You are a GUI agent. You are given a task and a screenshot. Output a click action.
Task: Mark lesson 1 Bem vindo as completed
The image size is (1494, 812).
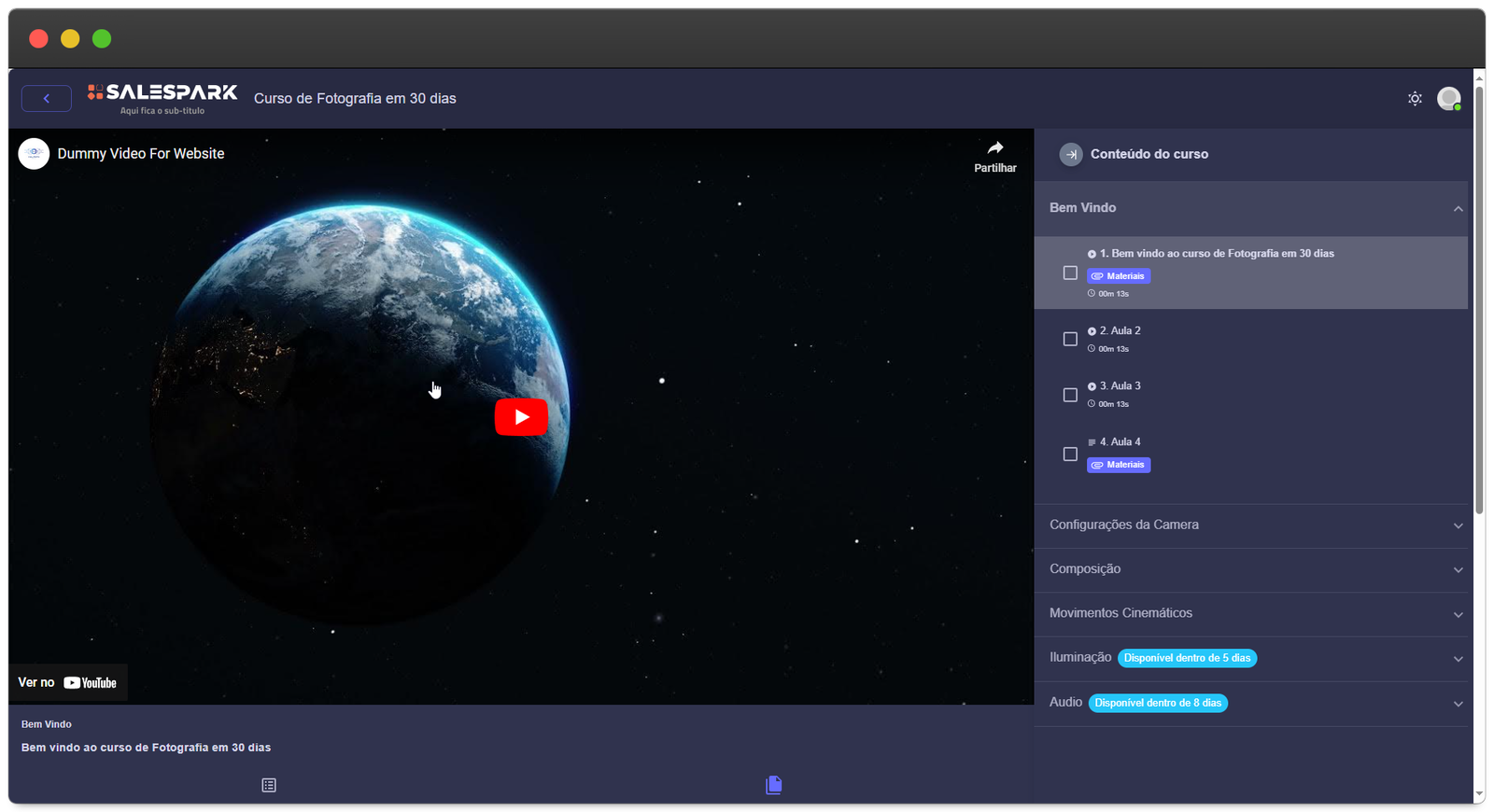pyautogui.click(x=1070, y=273)
